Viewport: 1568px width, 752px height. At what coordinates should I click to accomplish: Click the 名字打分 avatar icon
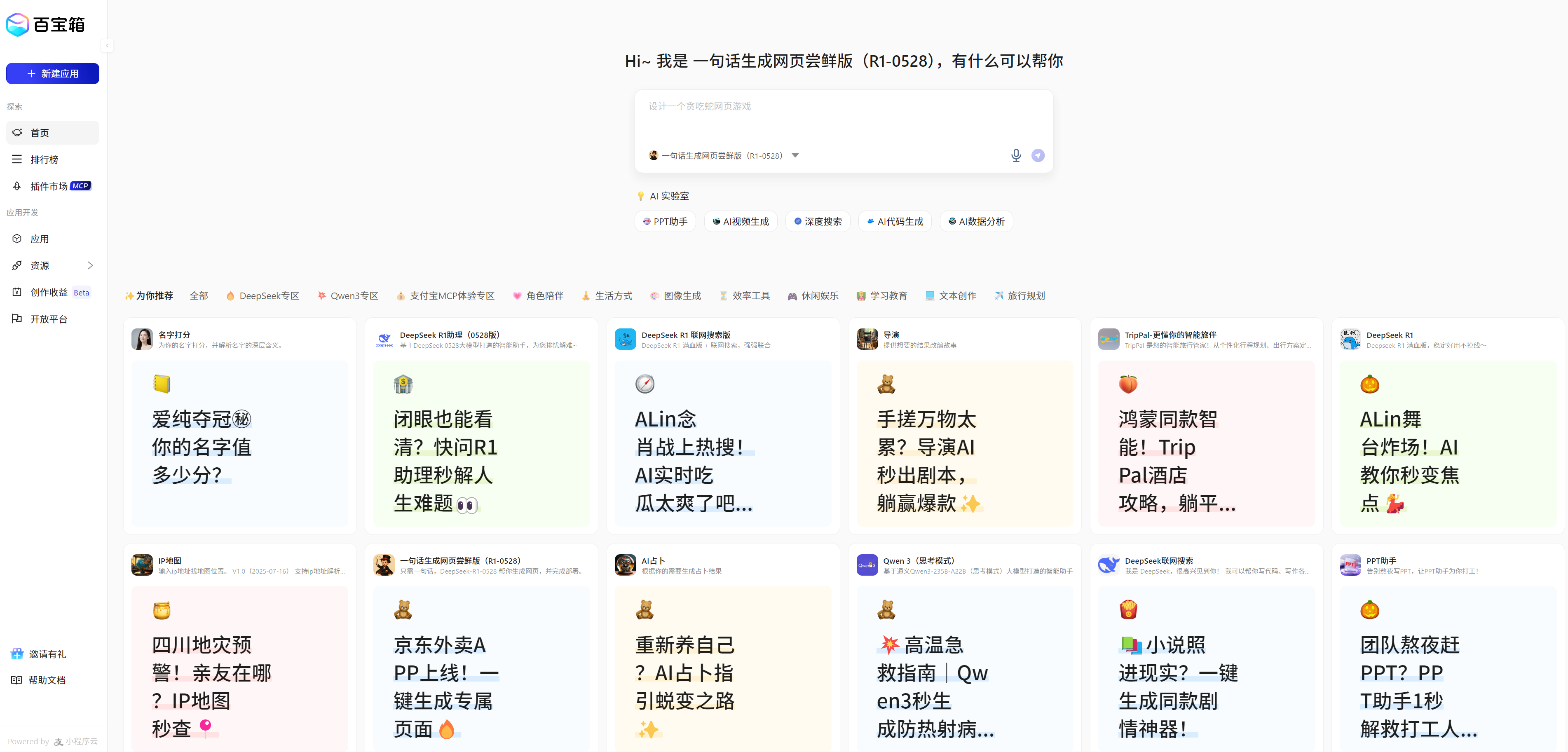pos(143,340)
